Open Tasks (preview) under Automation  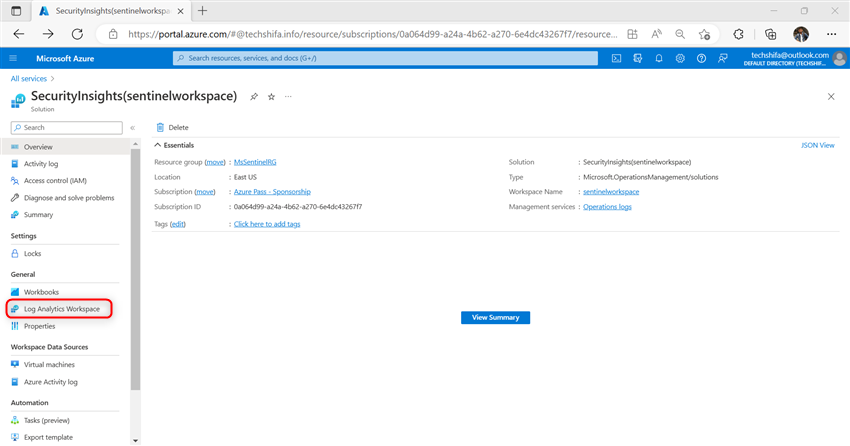click(65, 421)
